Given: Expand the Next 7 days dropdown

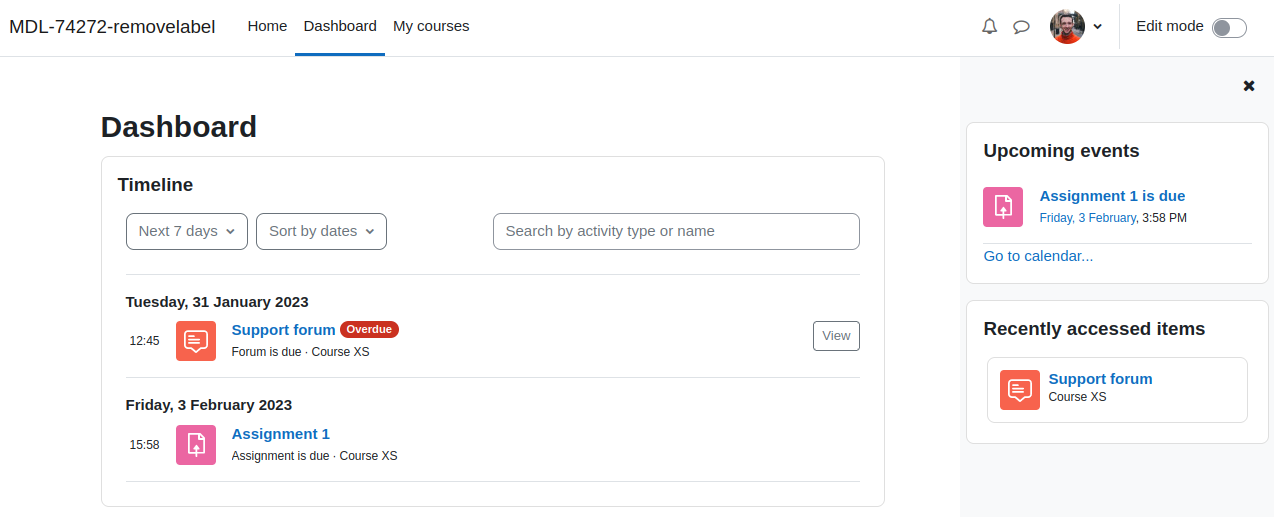Looking at the screenshot, I should (x=187, y=231).
